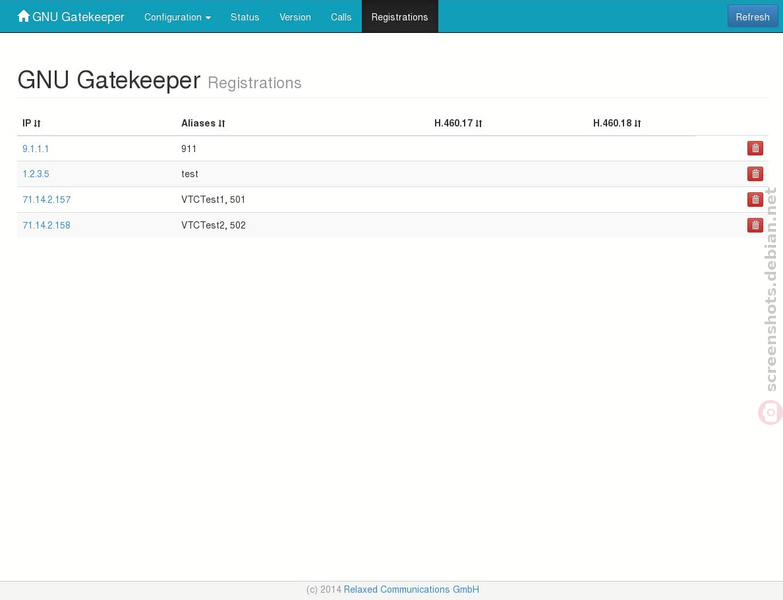Delete the 9.1.1.1 registration via trash icon

pyautogui.click(x=755, y=148)
